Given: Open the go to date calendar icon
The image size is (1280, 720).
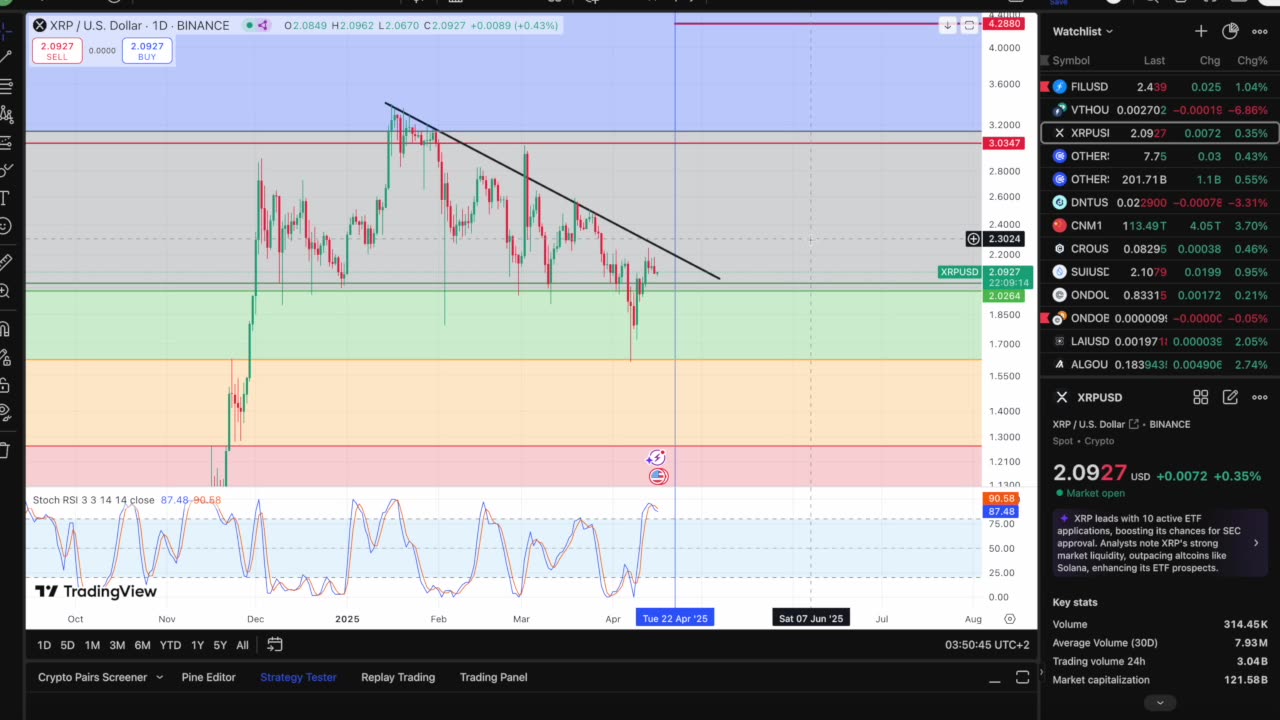Looking at the screenshot, I should 275,645.
